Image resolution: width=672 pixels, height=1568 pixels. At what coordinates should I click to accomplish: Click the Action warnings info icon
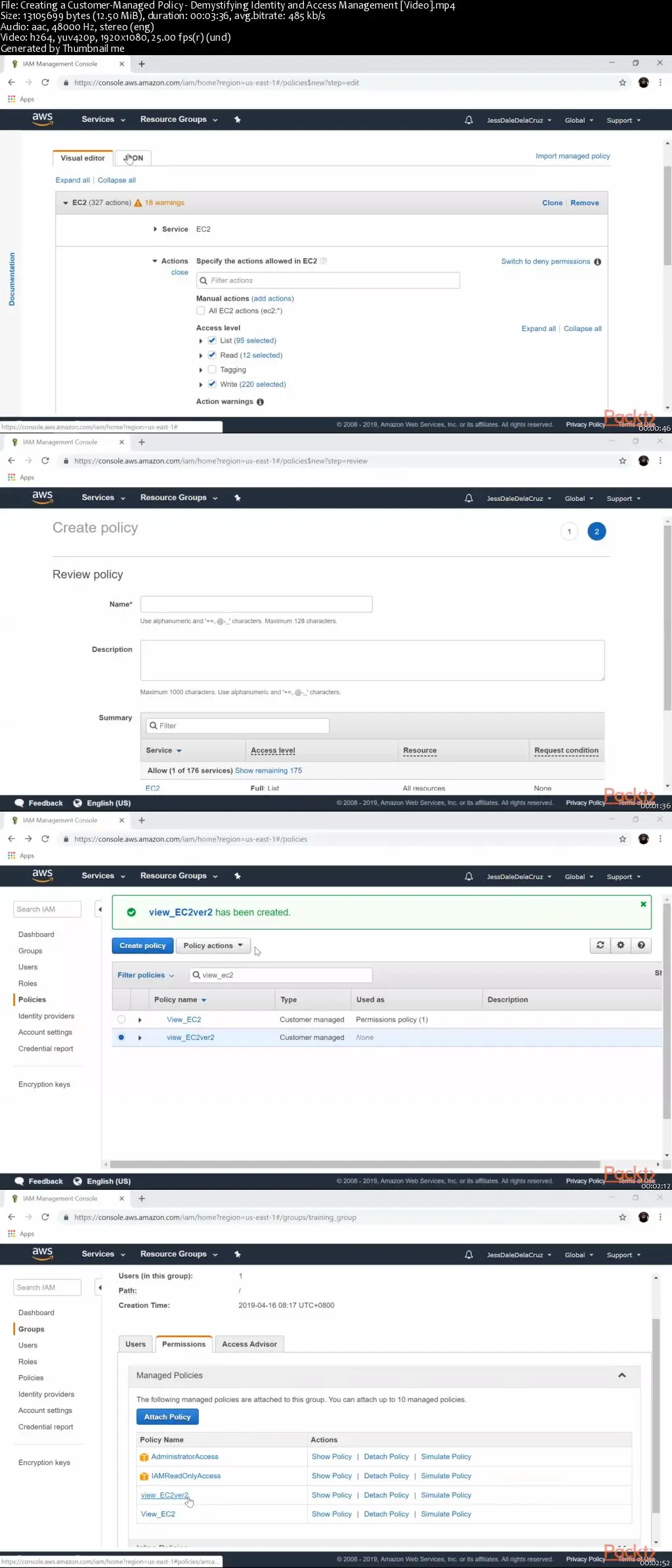[261, 402]
